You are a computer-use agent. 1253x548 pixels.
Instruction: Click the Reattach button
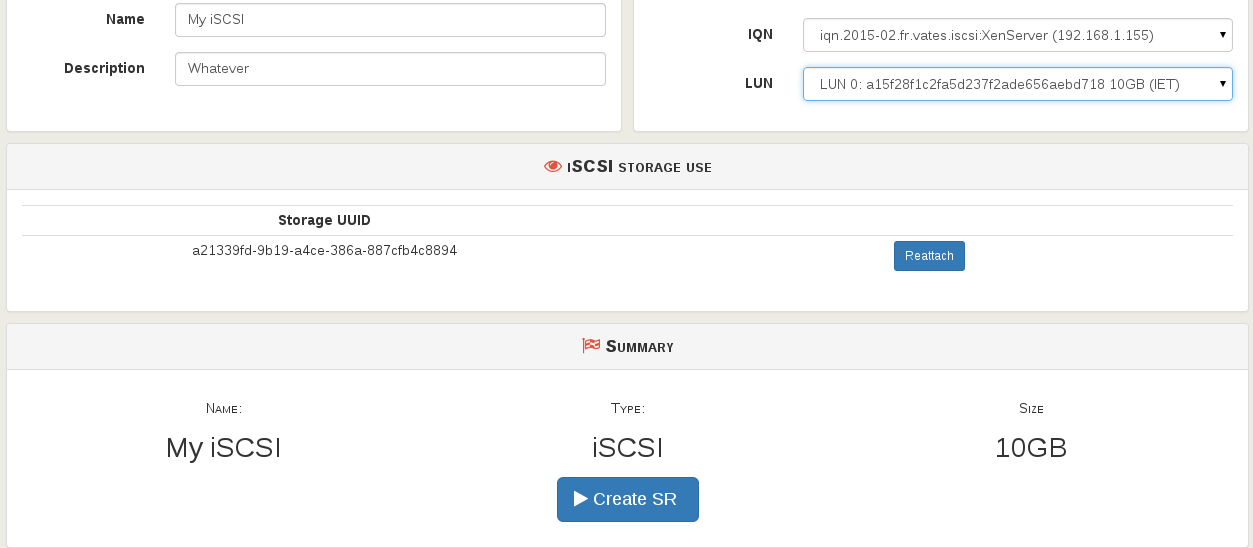point(929,256)
